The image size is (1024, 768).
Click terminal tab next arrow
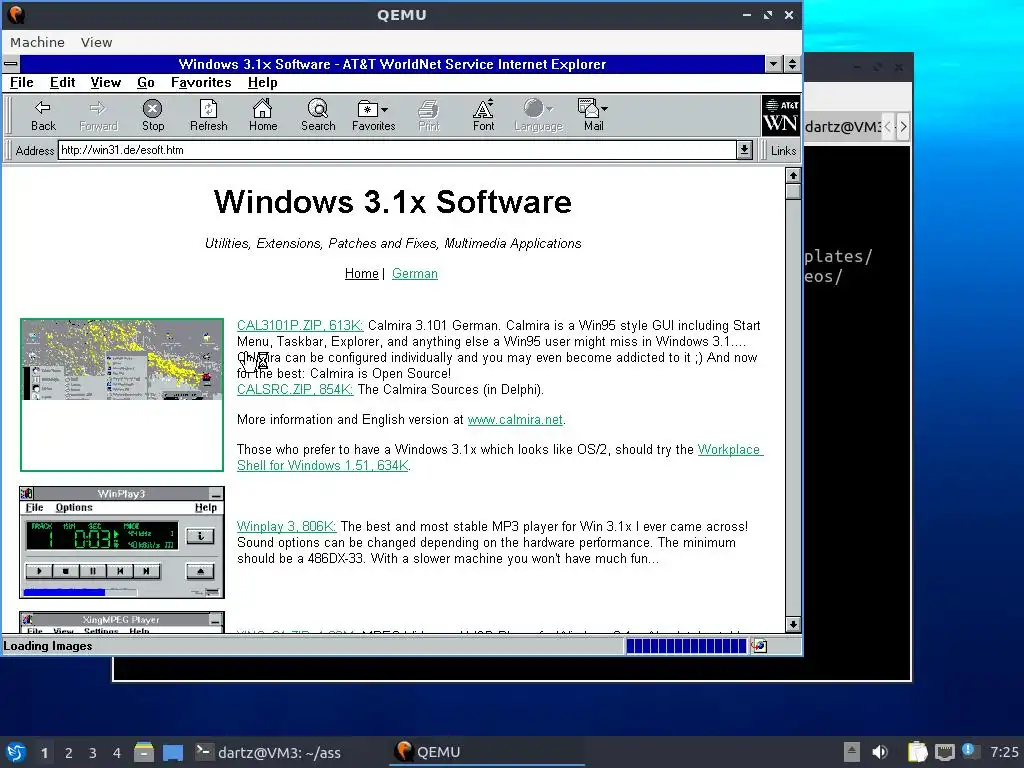[x=903, y=126]
